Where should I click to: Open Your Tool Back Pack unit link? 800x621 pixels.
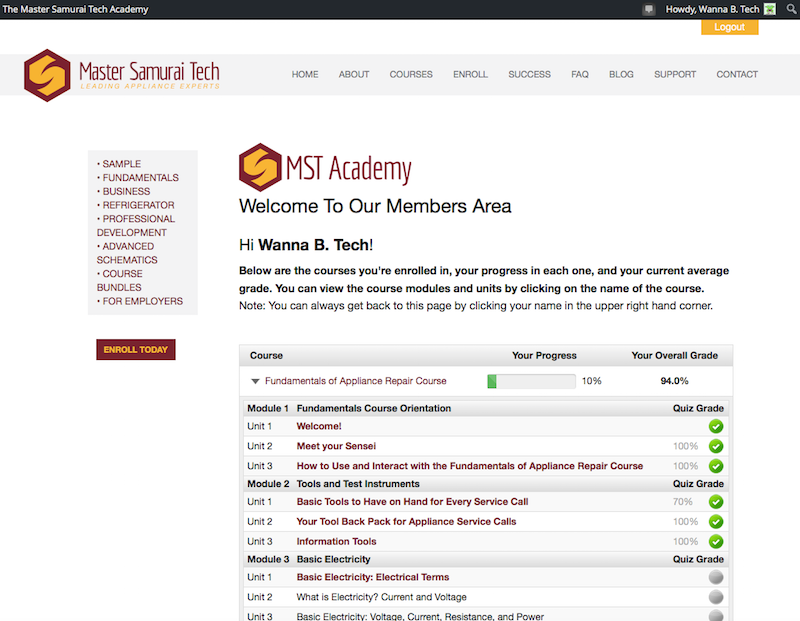pyautogui.click(x=406, y=521)
